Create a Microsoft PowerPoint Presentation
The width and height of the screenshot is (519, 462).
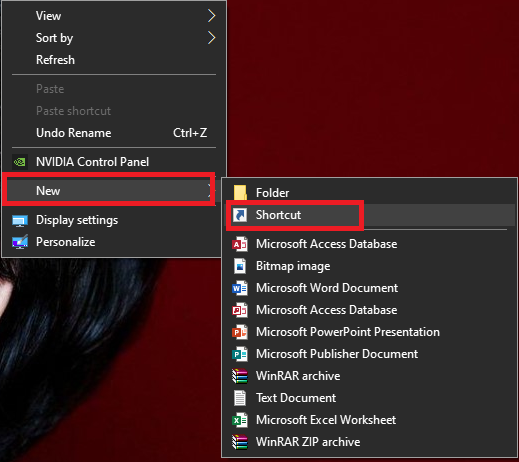(369, 332)
